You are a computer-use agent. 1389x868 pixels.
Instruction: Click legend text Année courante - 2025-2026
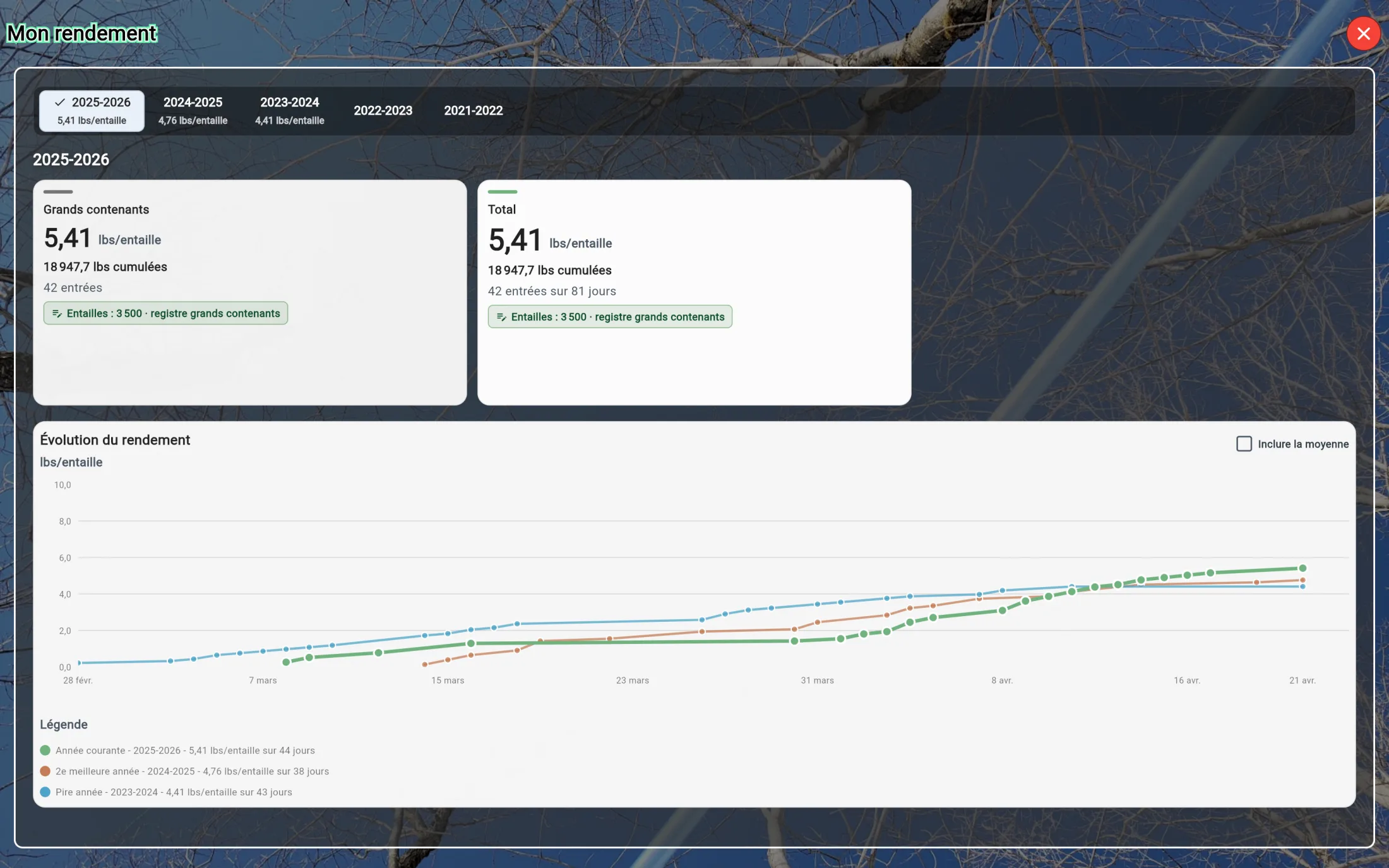[x=185, y=751]
